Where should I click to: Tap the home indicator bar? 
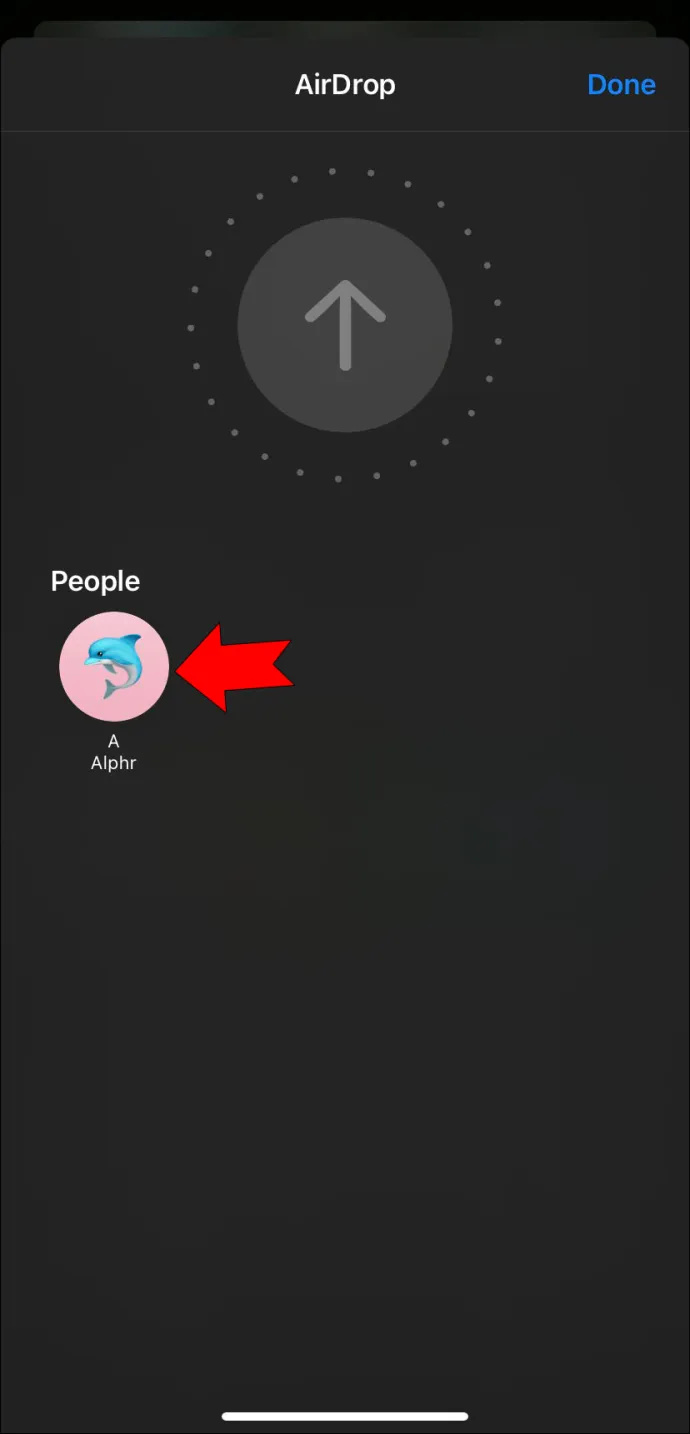(x=345, y=1416)
